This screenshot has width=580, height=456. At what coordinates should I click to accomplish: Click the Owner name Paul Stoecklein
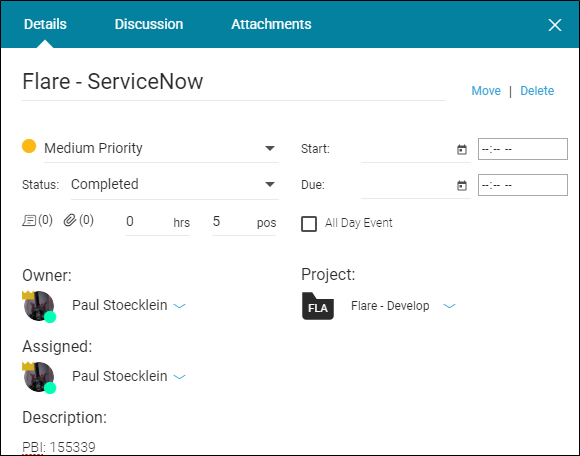[119, 305]
